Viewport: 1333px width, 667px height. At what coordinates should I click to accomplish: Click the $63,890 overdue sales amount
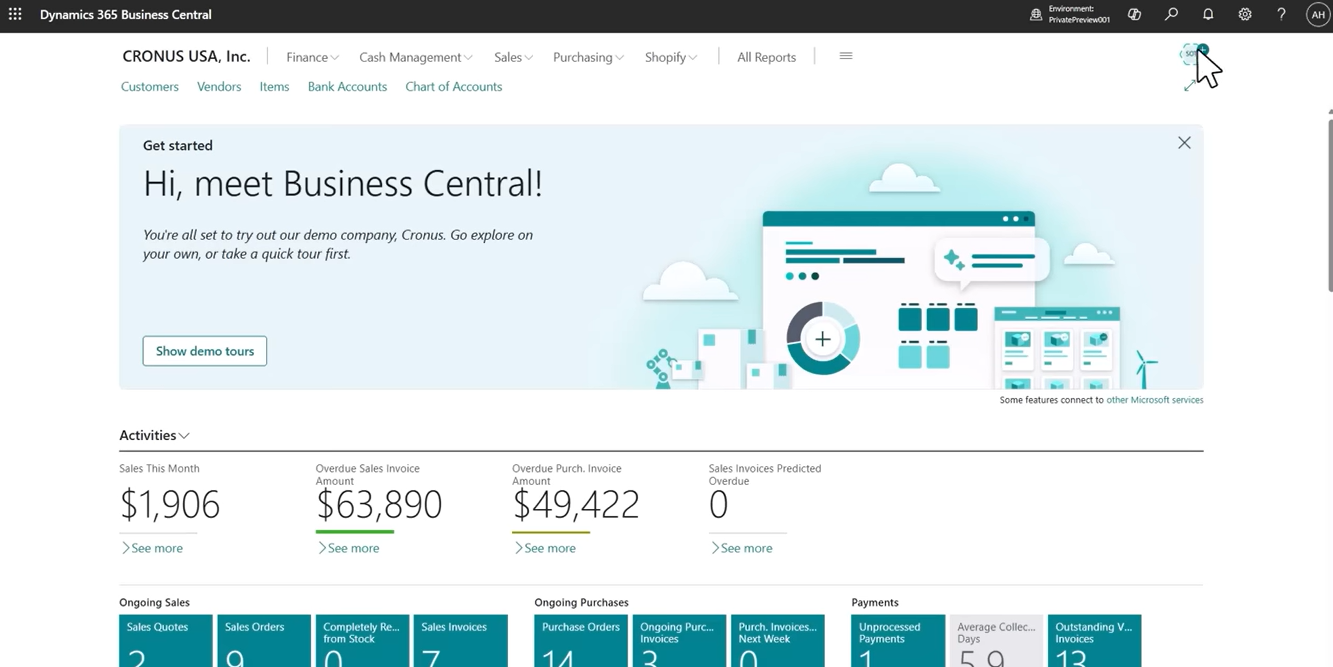click(379, 505)
